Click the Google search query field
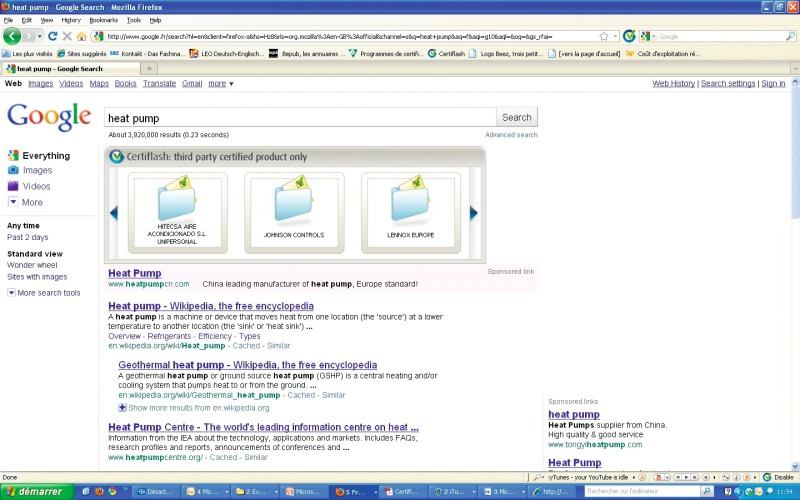The image size is (800, 500). tap(300, 117)
